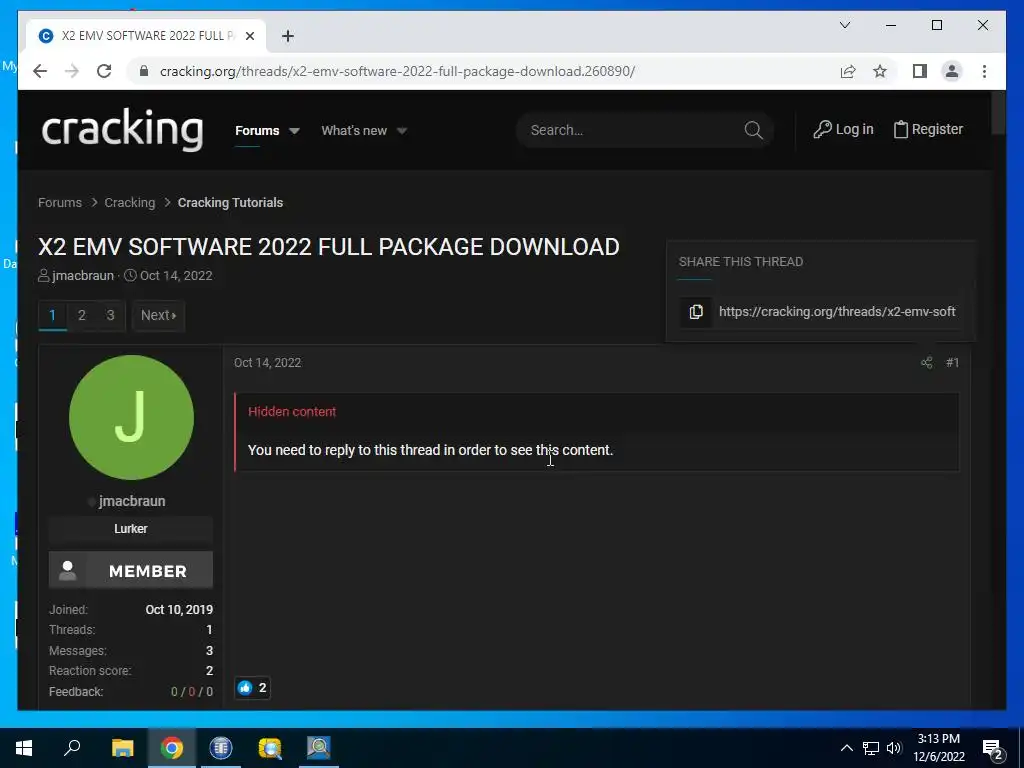Click the search magnifier icon

click(753, 130)
